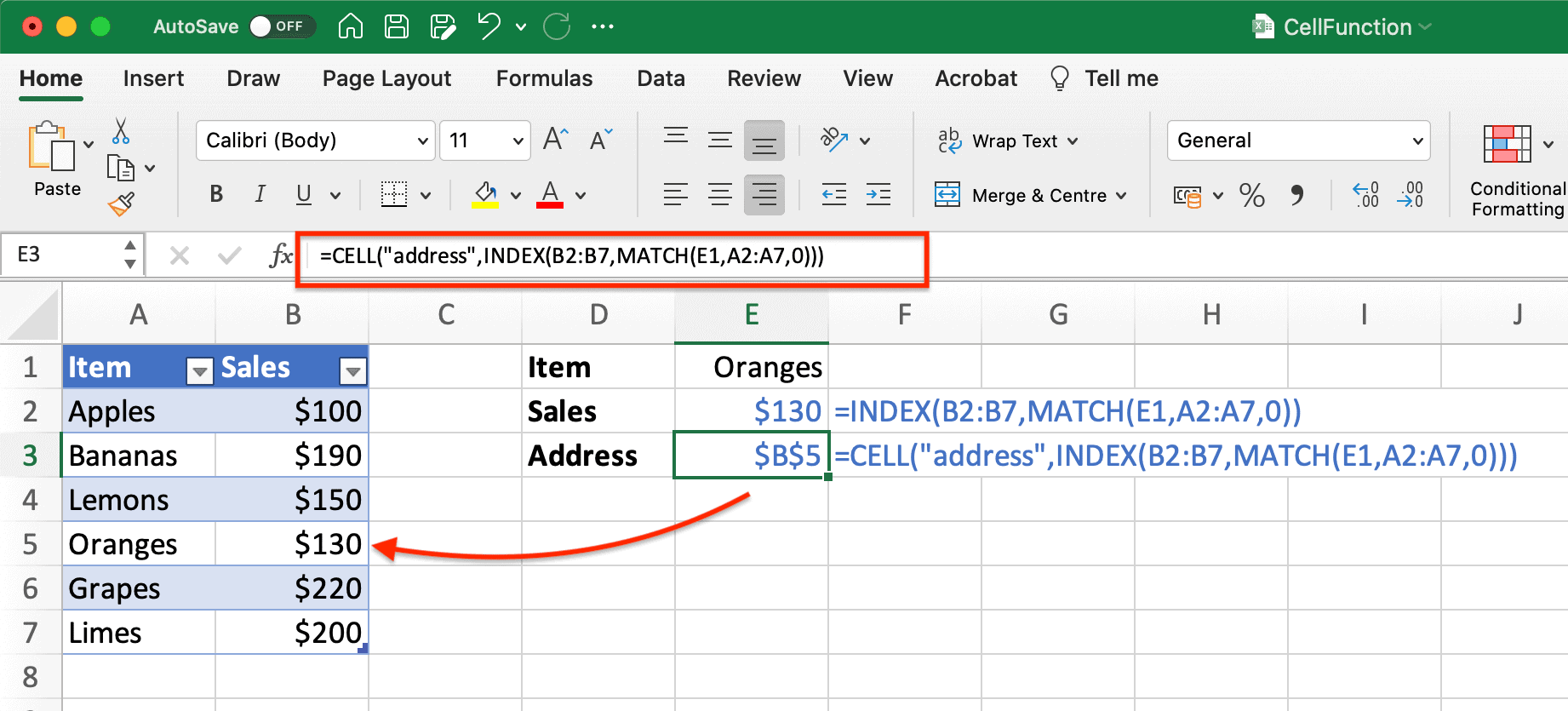Viewport: 1568px width, 711px height.
Task: Save the workbook with the floppy icon
Action: 397,26
